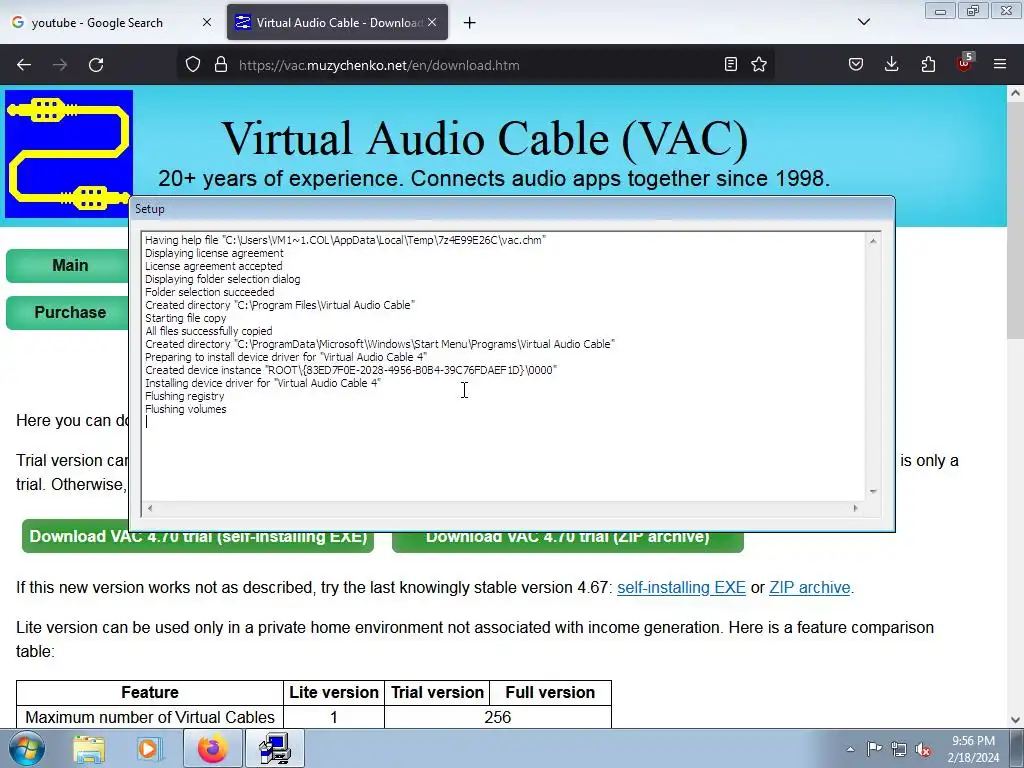Click the uBlock extension icon with badge
Image resolution: width=1024 pixels, height=768 pixels.
965,63
